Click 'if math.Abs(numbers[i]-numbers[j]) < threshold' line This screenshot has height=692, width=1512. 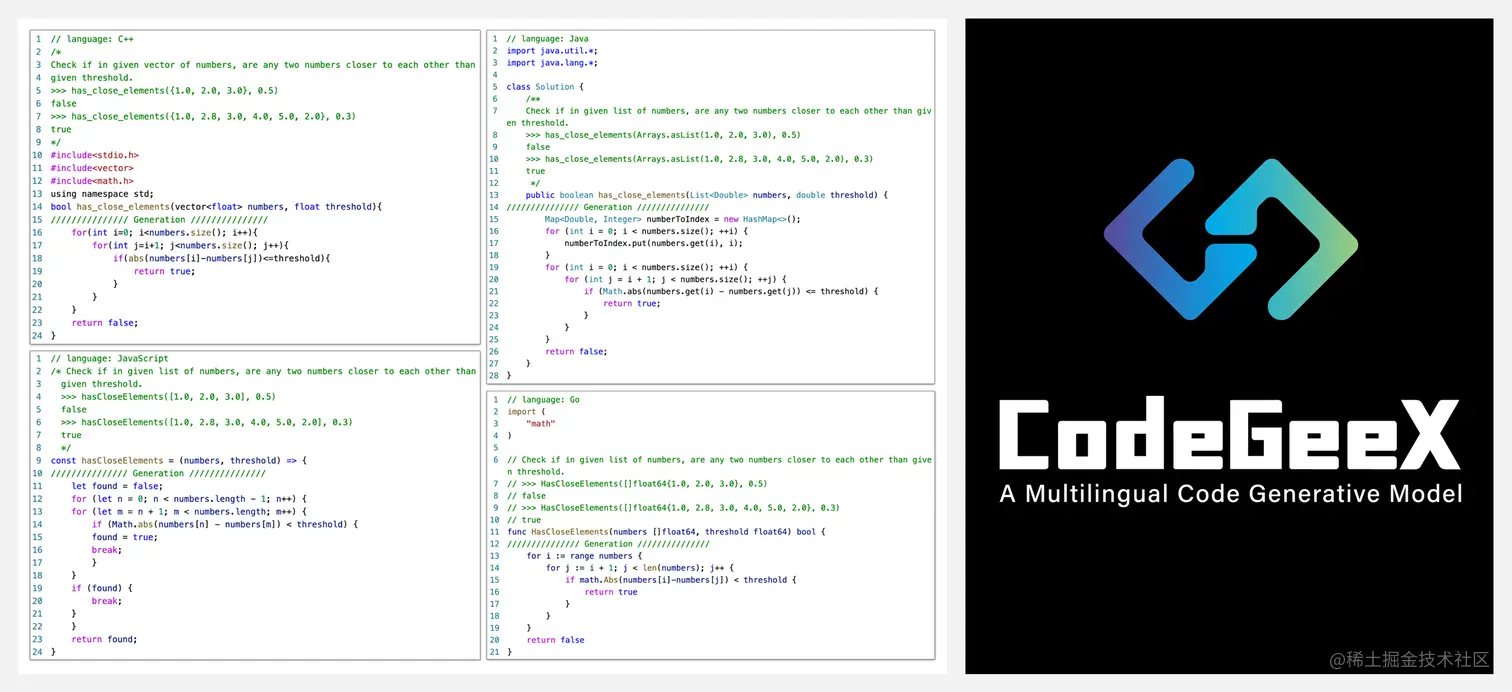(681, 580)
